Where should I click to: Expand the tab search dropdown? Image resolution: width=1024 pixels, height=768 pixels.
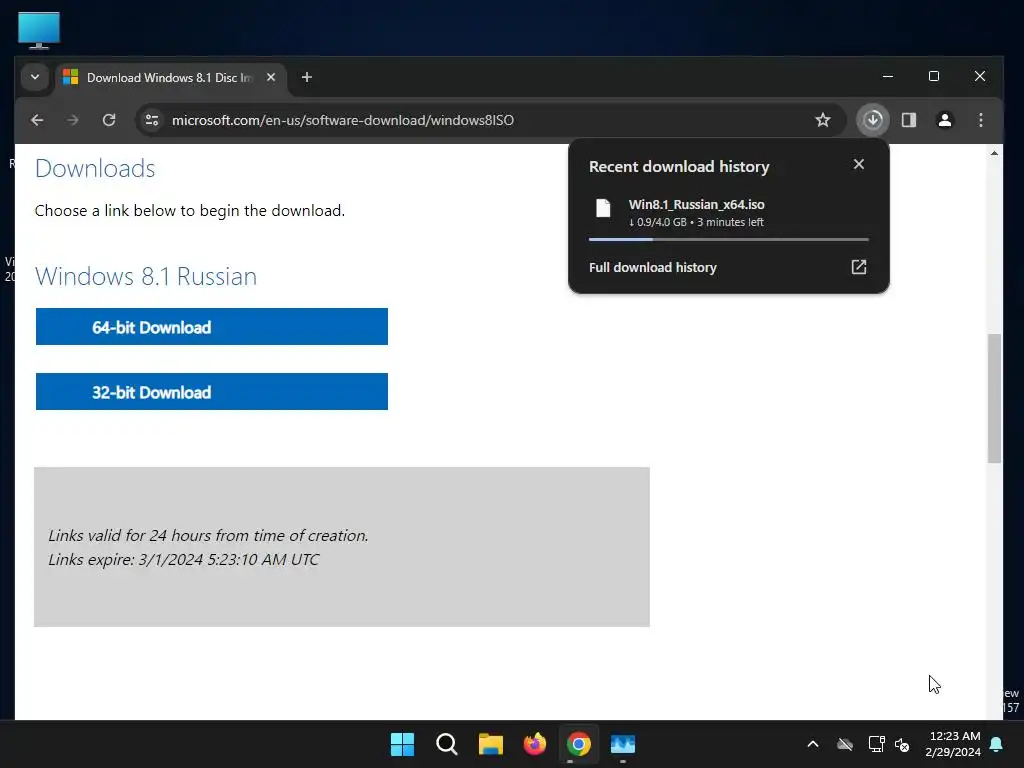tap(35, 78)
